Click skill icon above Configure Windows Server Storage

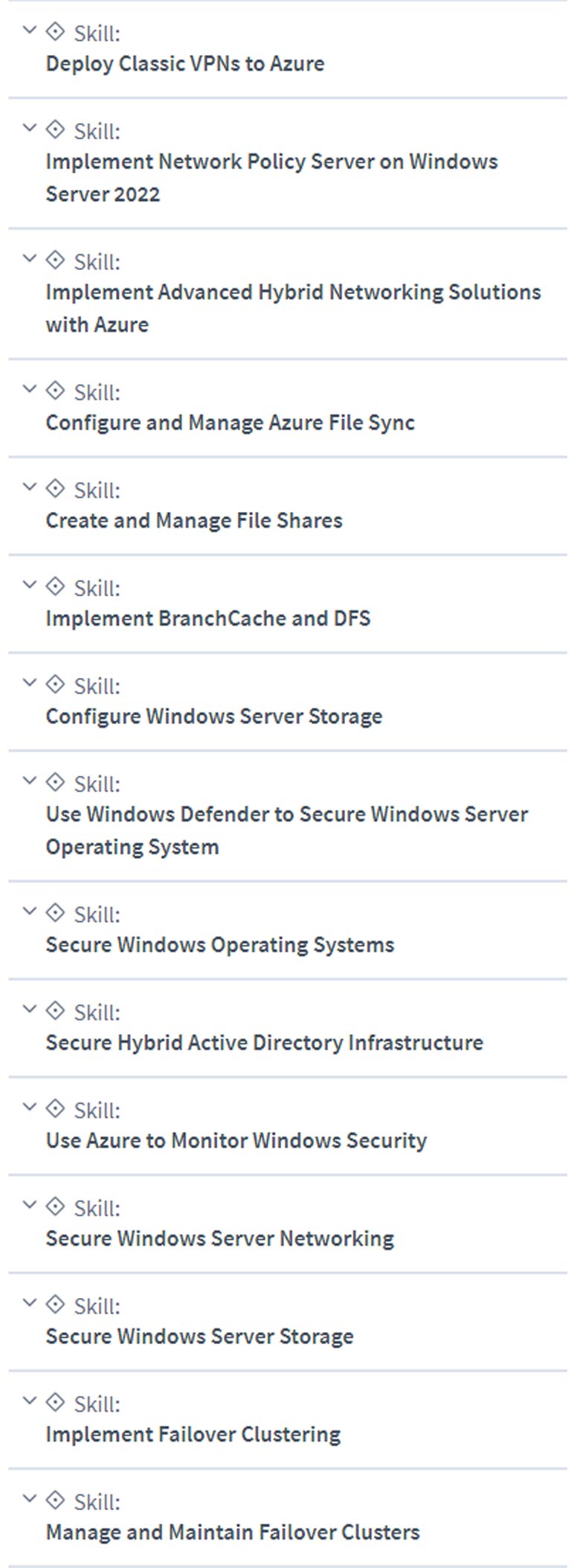pos(55,684)
